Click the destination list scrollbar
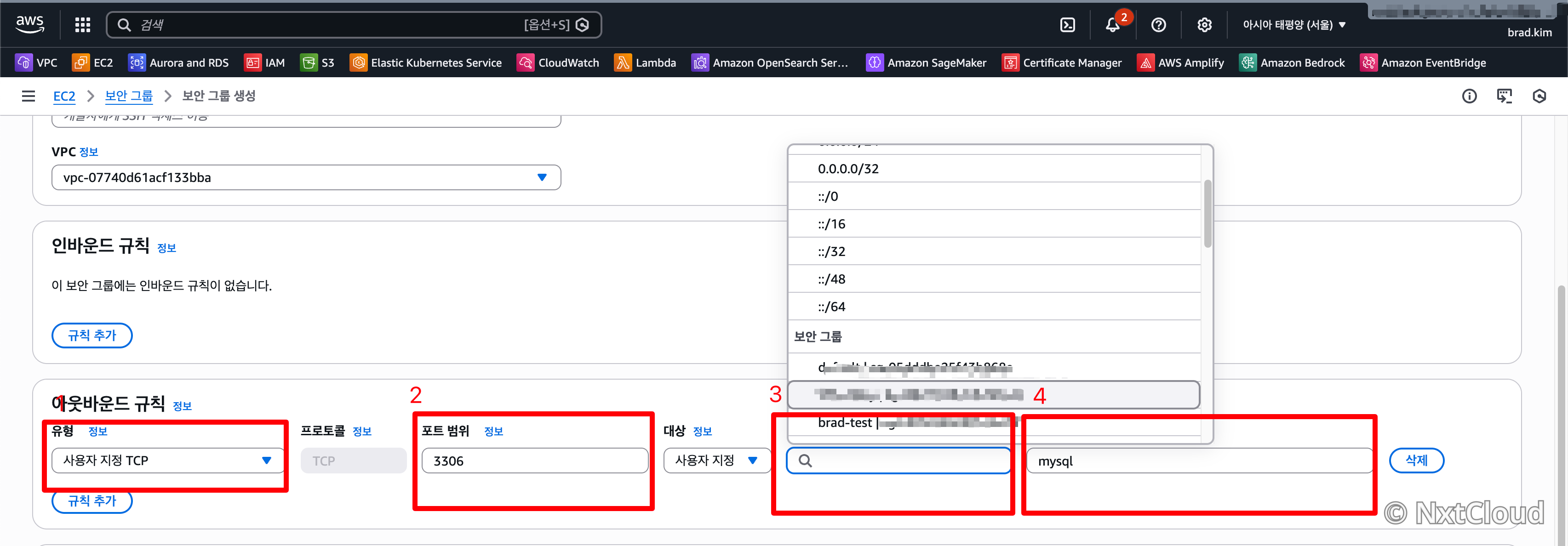Screen dimensions: 1568x546 [x=1207, y=214]
